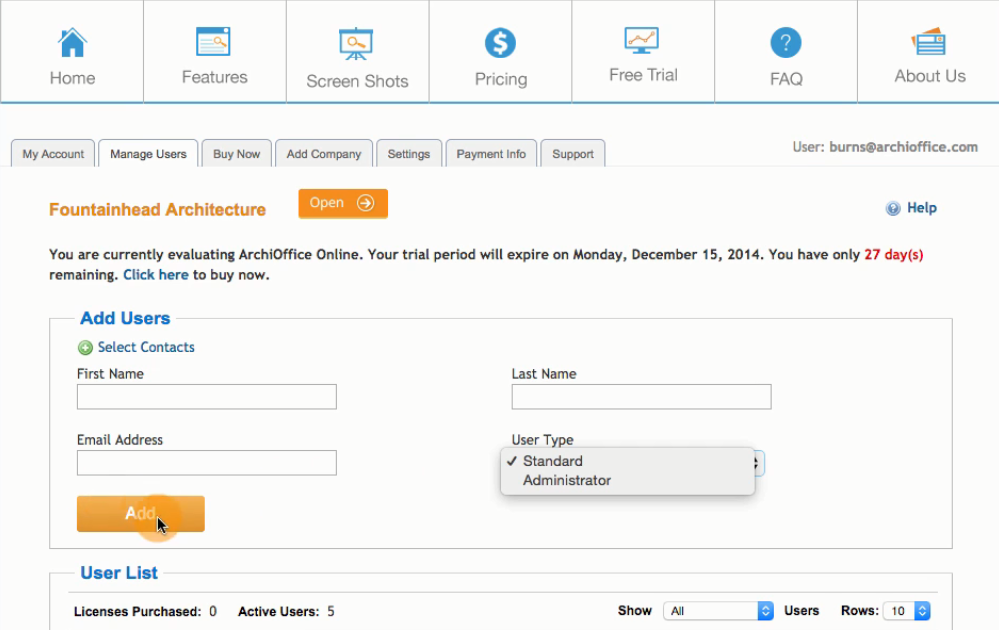Click the orange Add button
Image resolution: width=999 pixels, height=630 pixels.
[x=141, y=513]
